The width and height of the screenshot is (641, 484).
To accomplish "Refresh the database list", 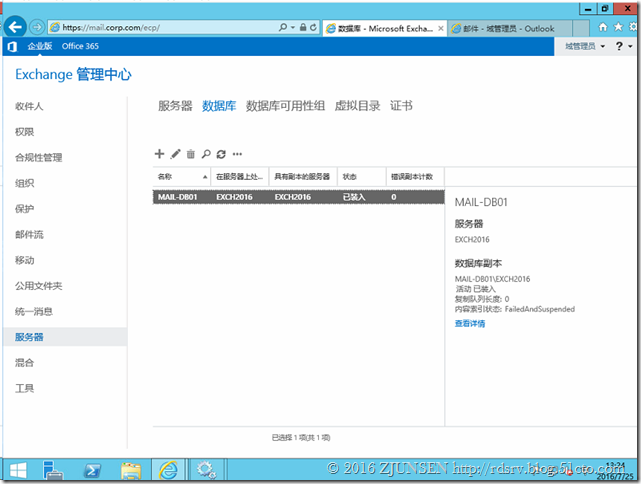I will [221, 154].
